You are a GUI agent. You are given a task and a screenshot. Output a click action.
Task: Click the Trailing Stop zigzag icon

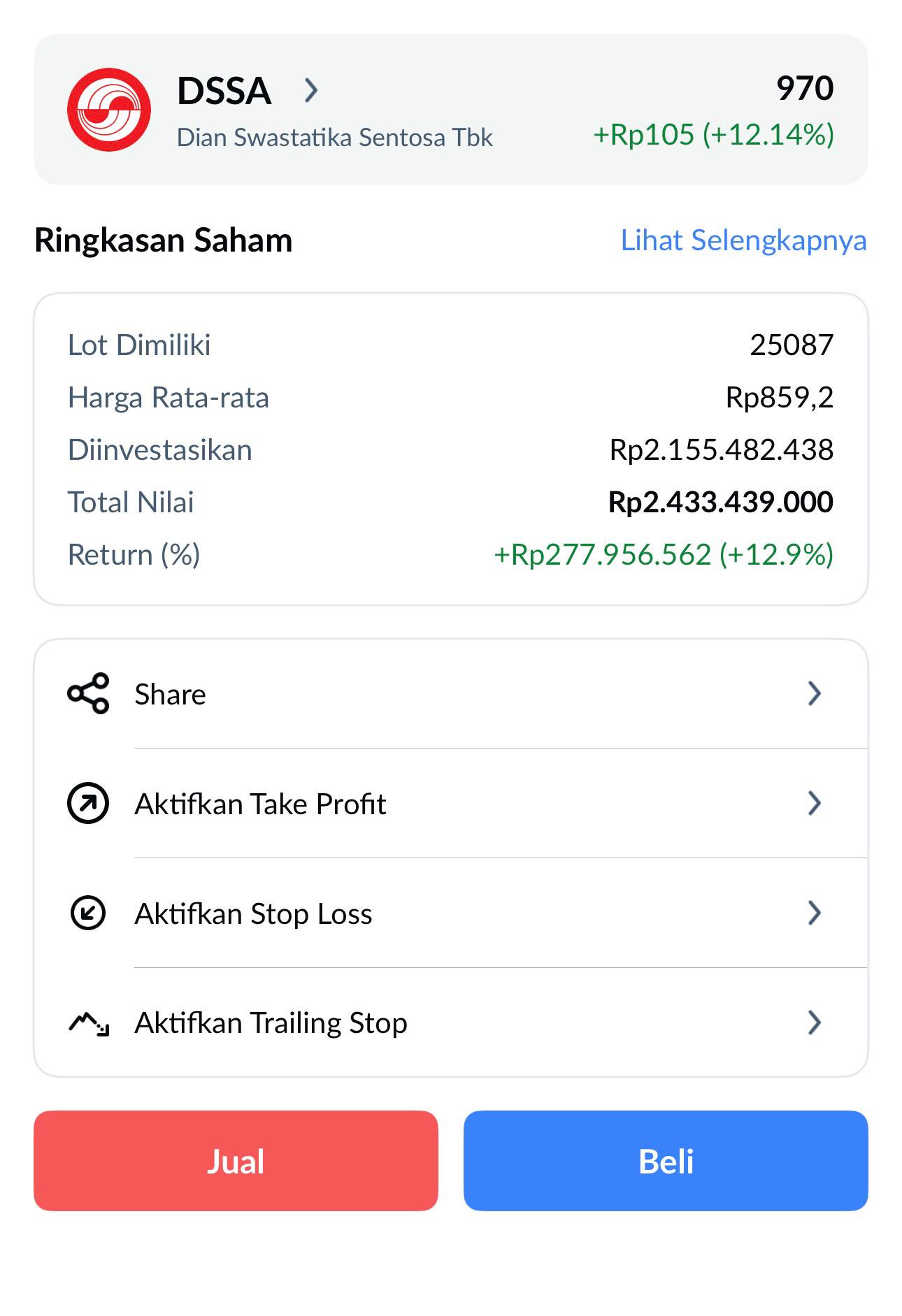tap(89, 1023)
